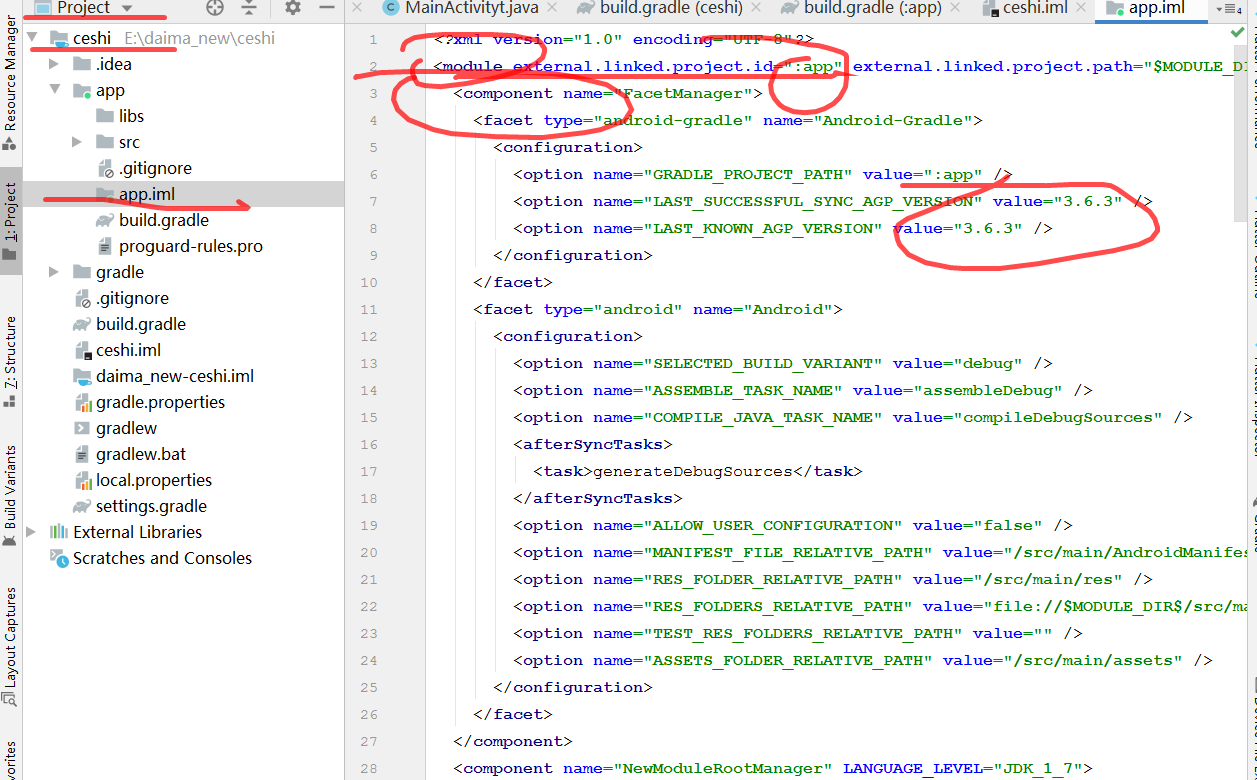Open the Build Variants side panel
This screenshot has height=780, width=1257.
click(x=10, y=490)
